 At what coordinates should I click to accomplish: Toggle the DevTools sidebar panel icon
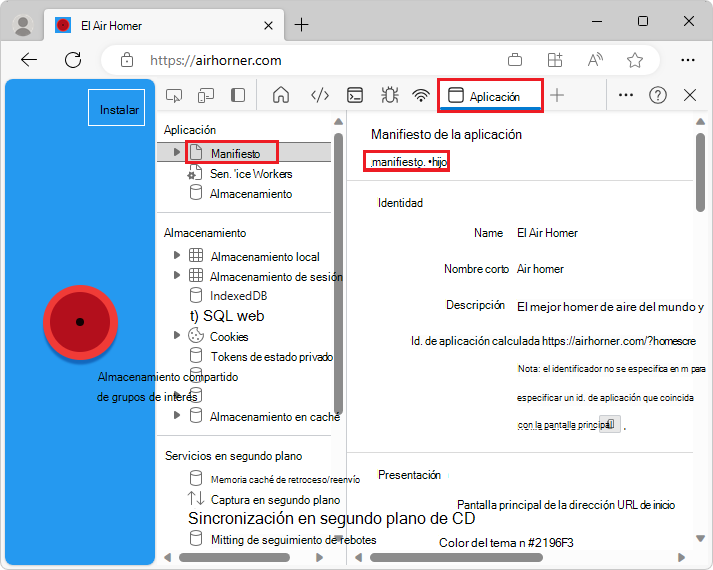pyautogui.click(x=238, y=95)
